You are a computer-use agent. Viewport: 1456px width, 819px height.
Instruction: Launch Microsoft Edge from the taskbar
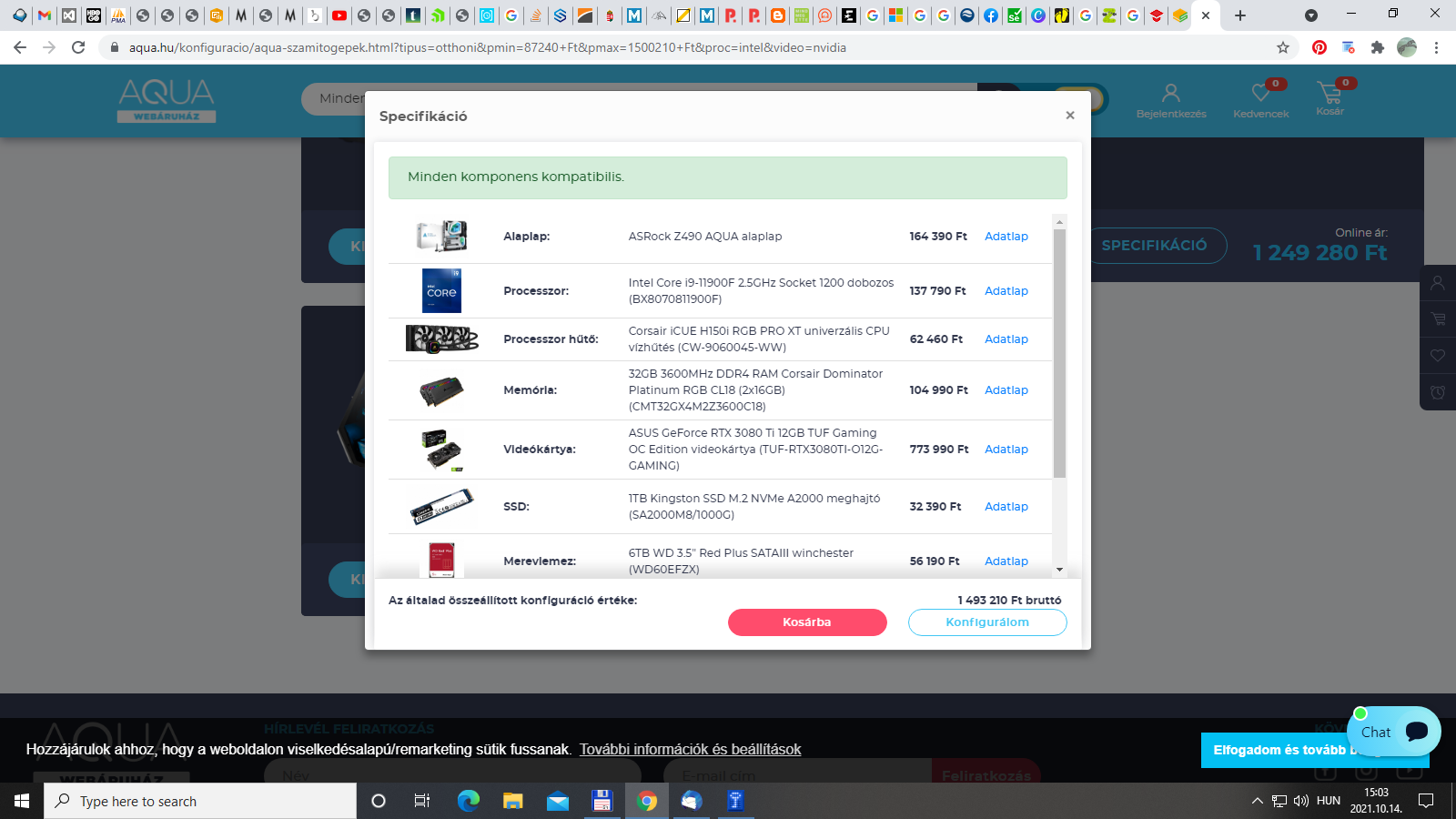coord(468,801)
